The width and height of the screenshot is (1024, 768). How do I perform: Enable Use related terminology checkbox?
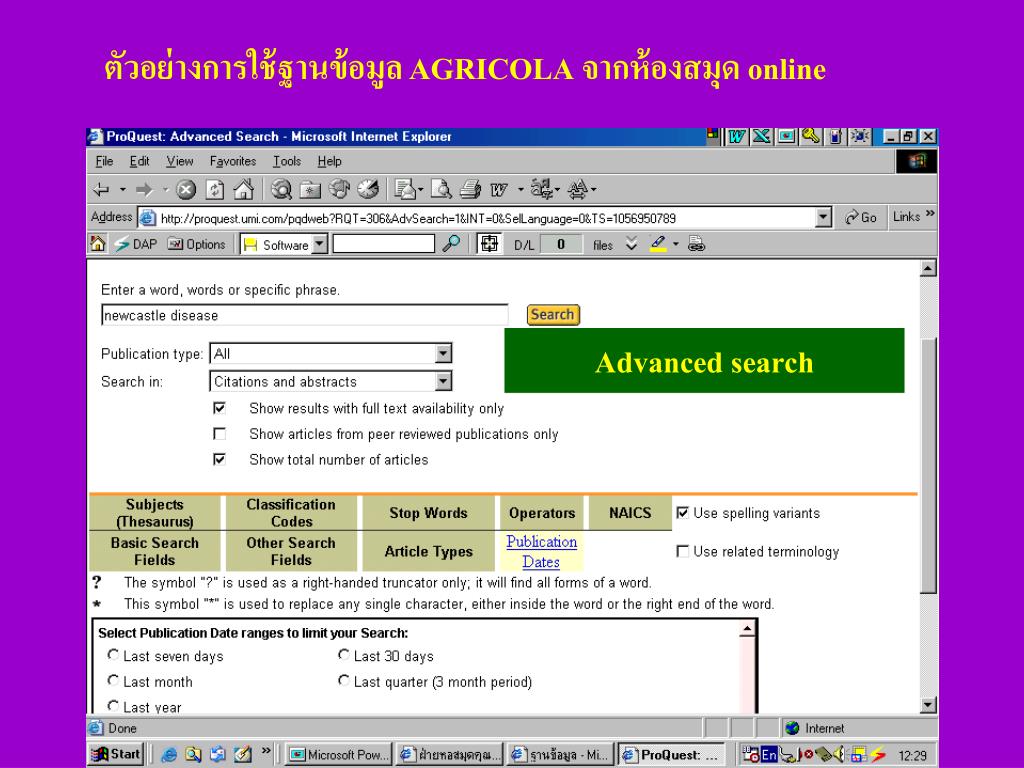682,551
